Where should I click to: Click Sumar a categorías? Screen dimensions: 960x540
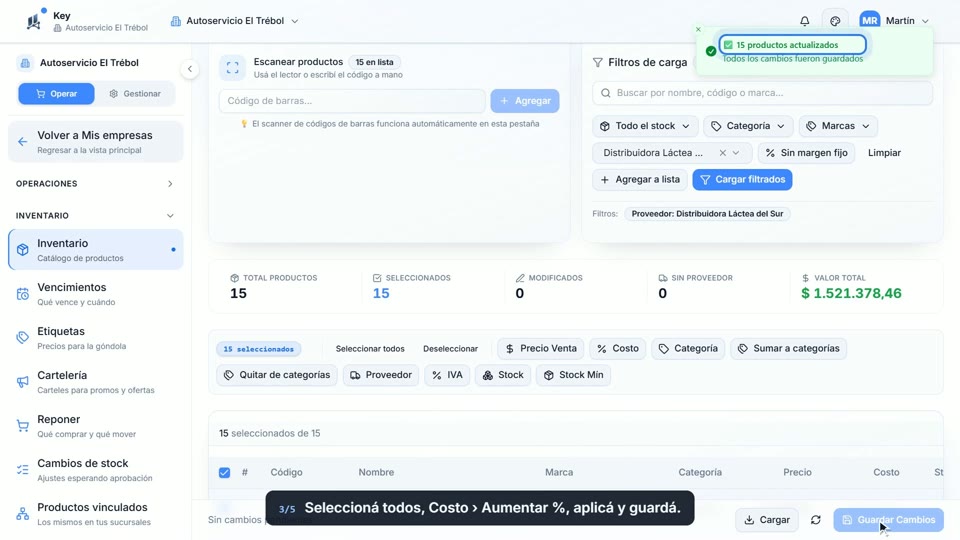(x=789, y=348)
